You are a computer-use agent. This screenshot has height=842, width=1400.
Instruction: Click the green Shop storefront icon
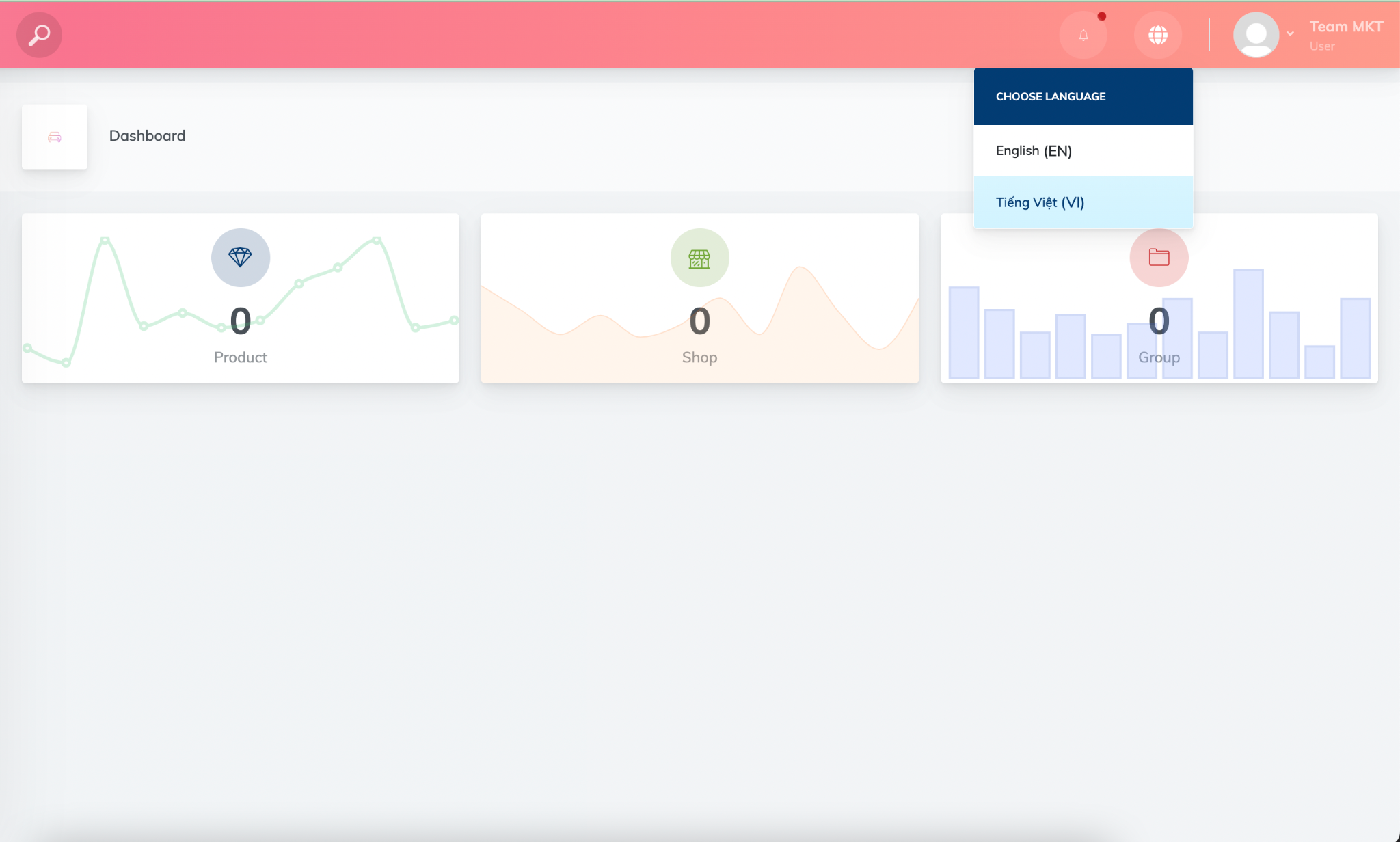coord(699,258)
